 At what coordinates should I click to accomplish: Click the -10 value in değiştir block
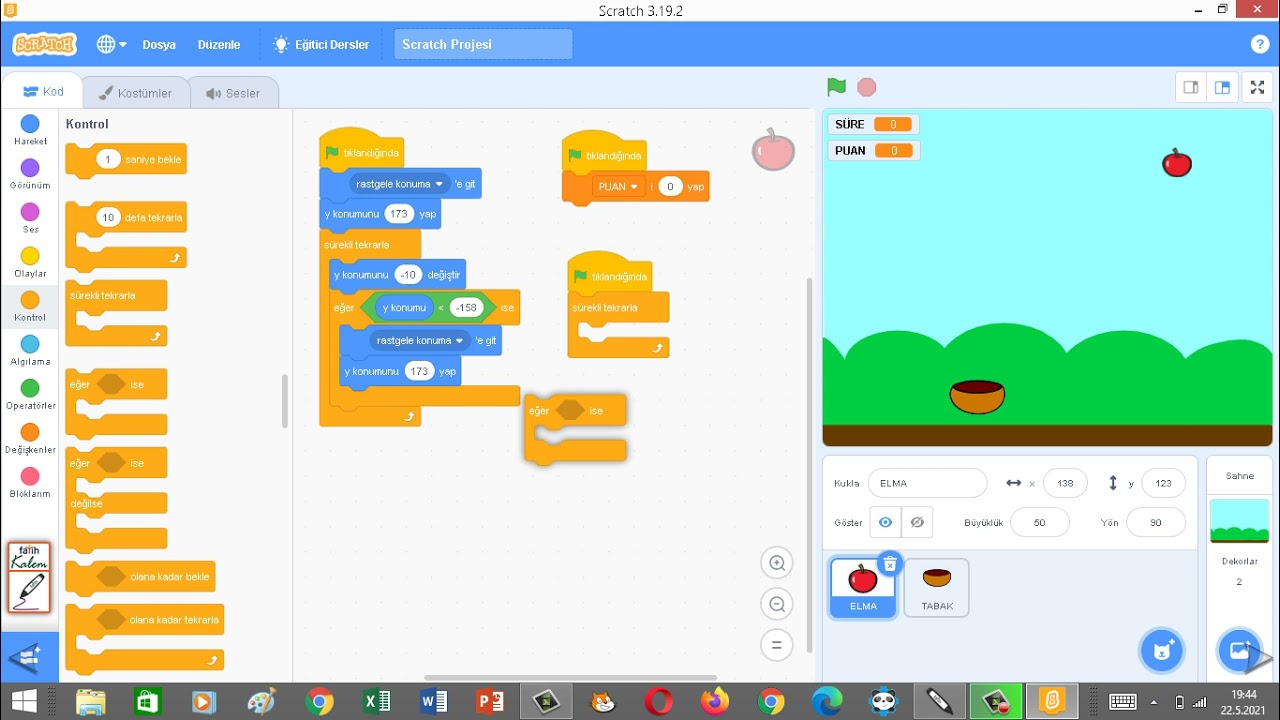coord(408,275)
